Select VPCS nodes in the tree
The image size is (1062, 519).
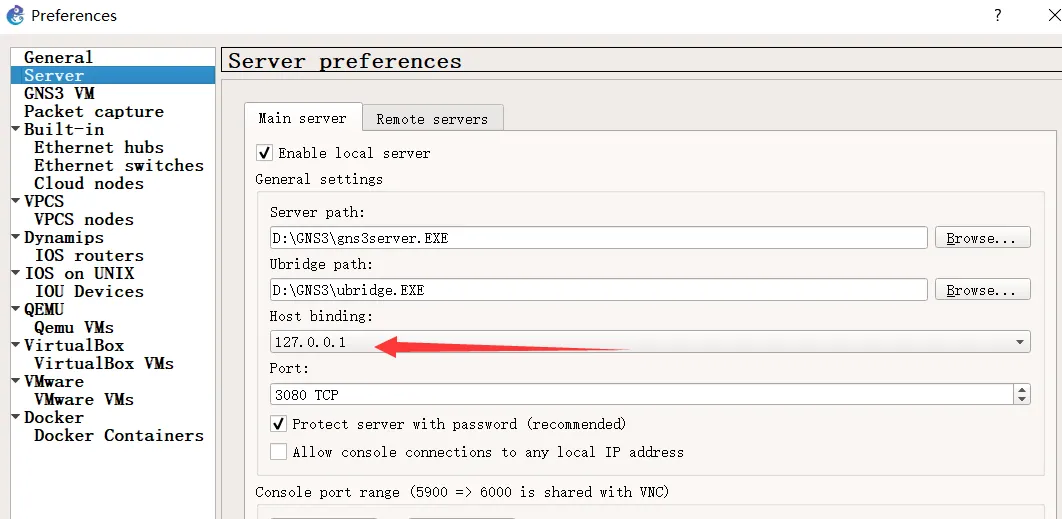(x=84, y=219)
